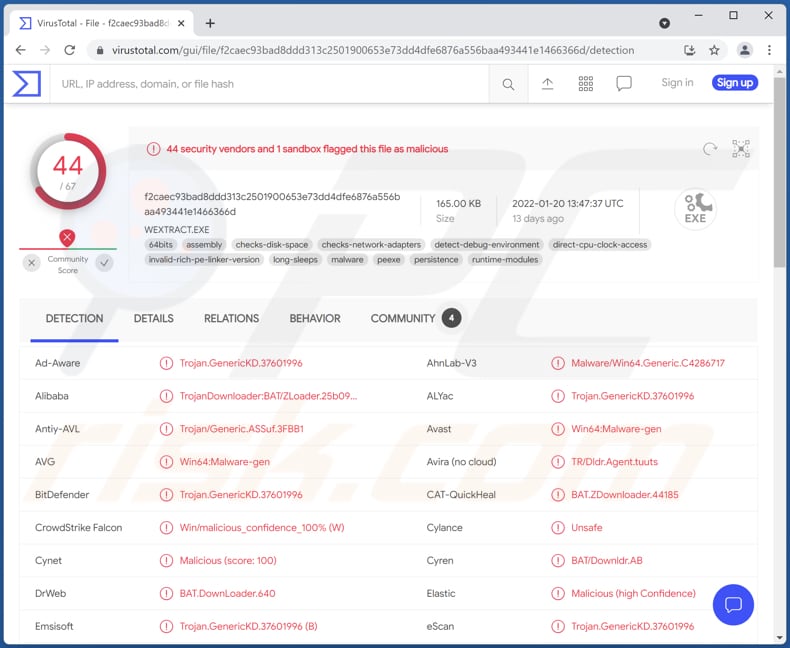Click the invalid-rich-pe-linker-version tag
Viewport: 790px width, 648px height.
pyautogui.click(x=204, y=260)
